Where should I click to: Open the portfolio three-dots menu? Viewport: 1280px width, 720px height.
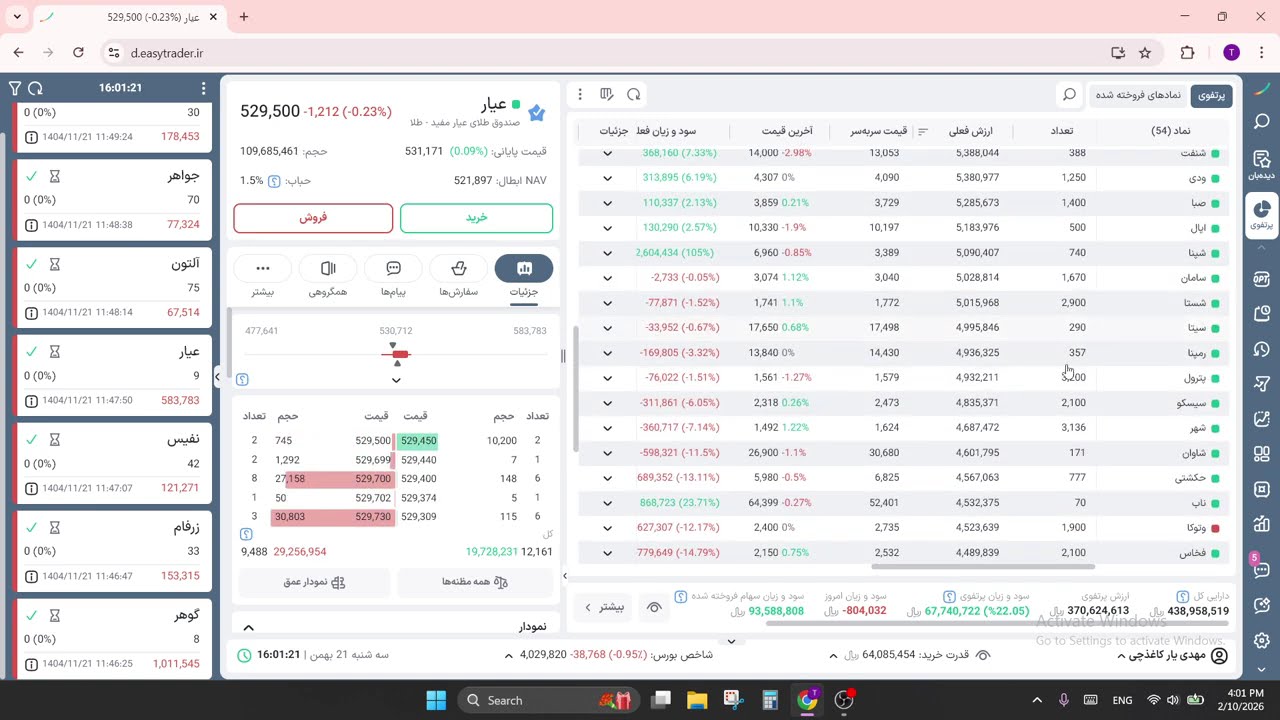[x=580, y=94]
